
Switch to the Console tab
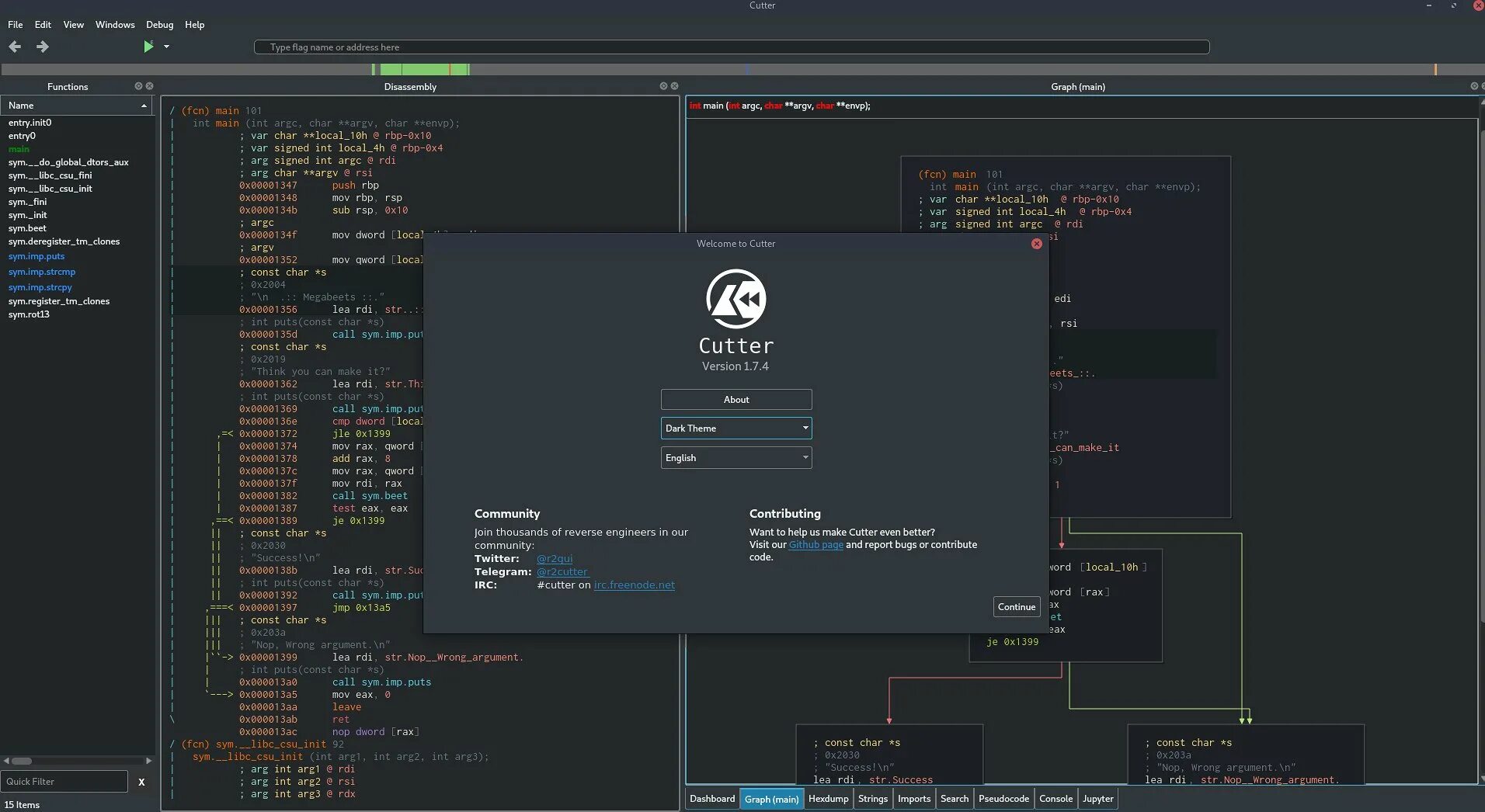coord(1056,799)
